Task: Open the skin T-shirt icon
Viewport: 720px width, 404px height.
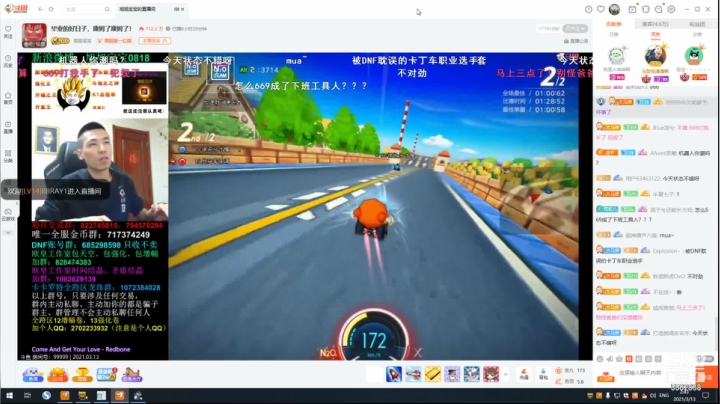Action: click(646, 9)
